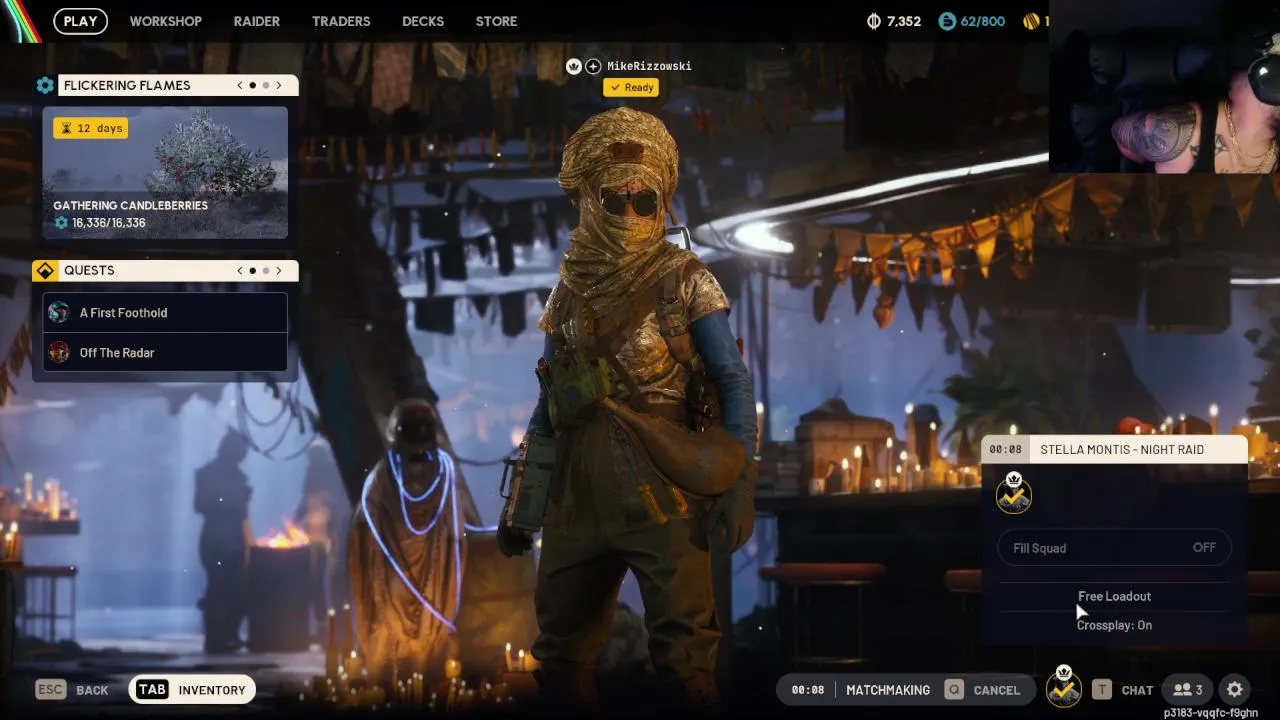
Task: Open the Off The Radar quest
Action: point(165,352)
